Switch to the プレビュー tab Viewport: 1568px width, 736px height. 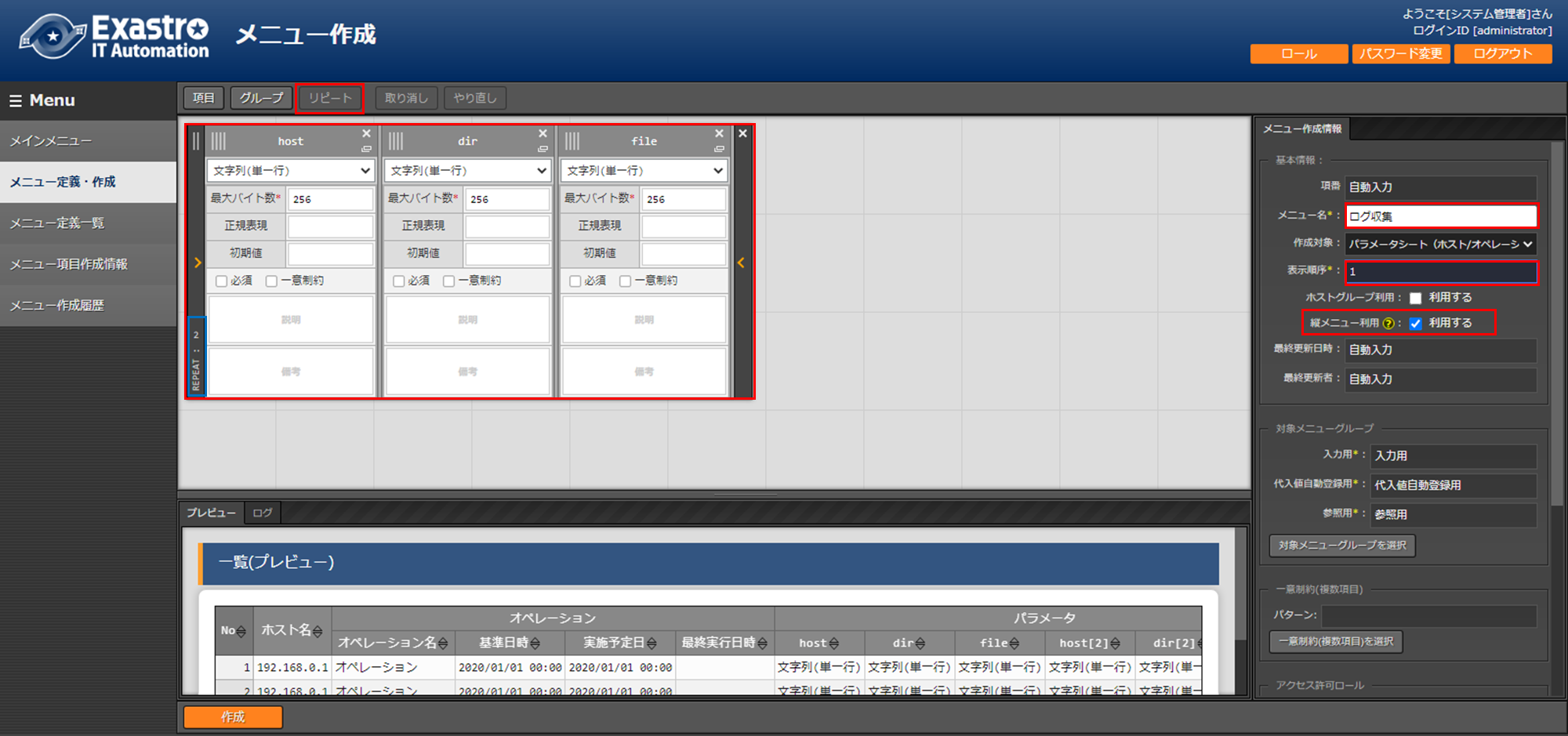pyautogui.click(x=211, y=513)
